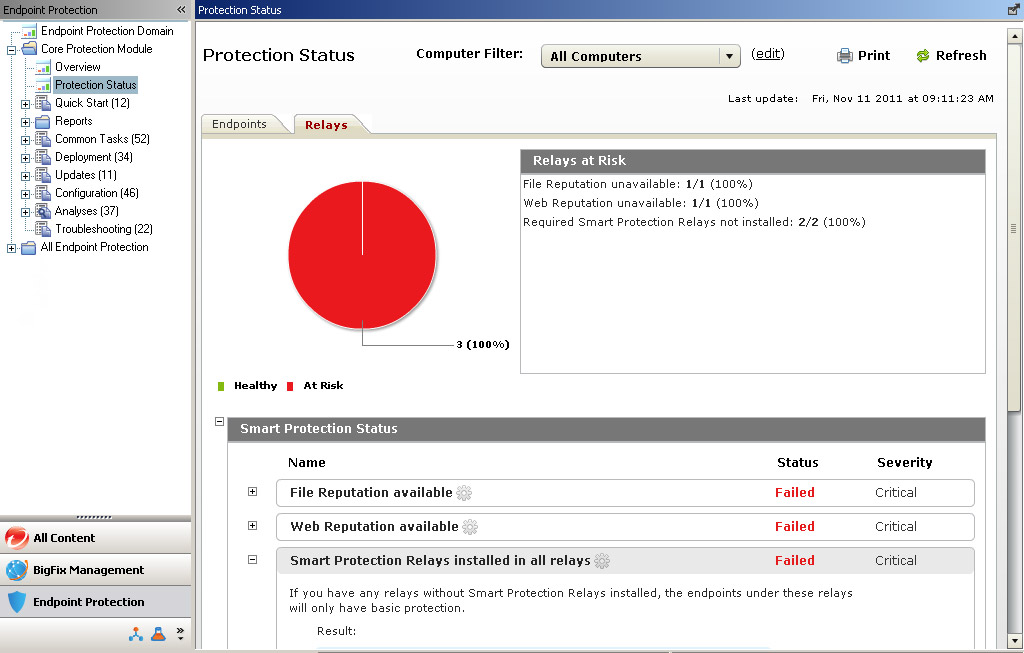Image resolution: width=1024 pixels, height=653 pixels.
Task: Click the red At Risk pie slice
Action: [362, 255]
